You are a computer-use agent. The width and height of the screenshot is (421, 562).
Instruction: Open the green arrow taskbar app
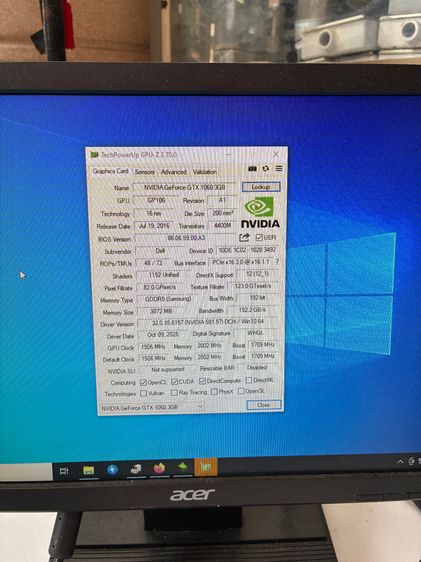[183, 467]
